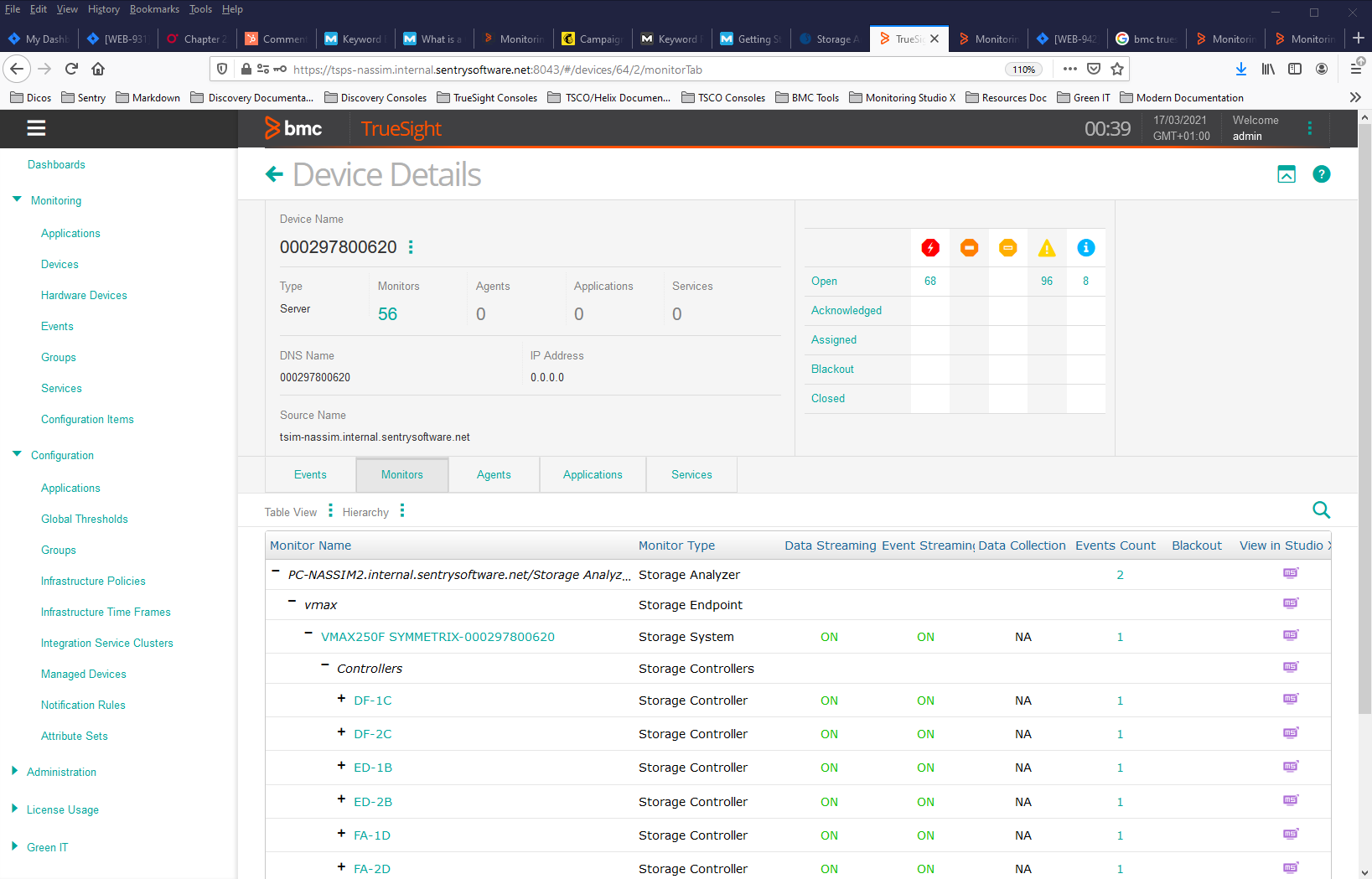Collapse the Controllers tree row
1372x879 pixels.
coord(325,665)
